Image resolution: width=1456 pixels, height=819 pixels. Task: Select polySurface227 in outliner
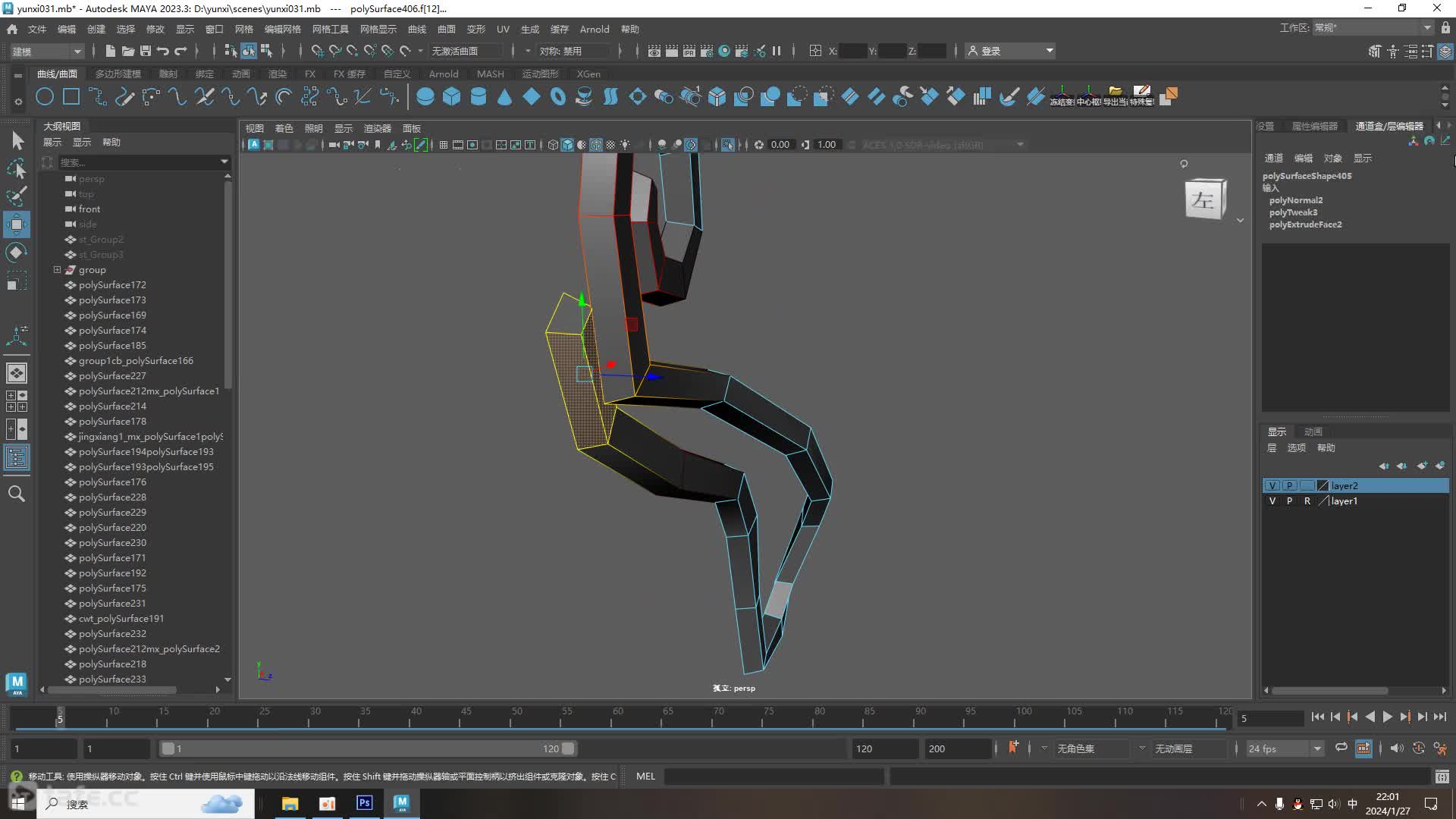coord(112,375)
